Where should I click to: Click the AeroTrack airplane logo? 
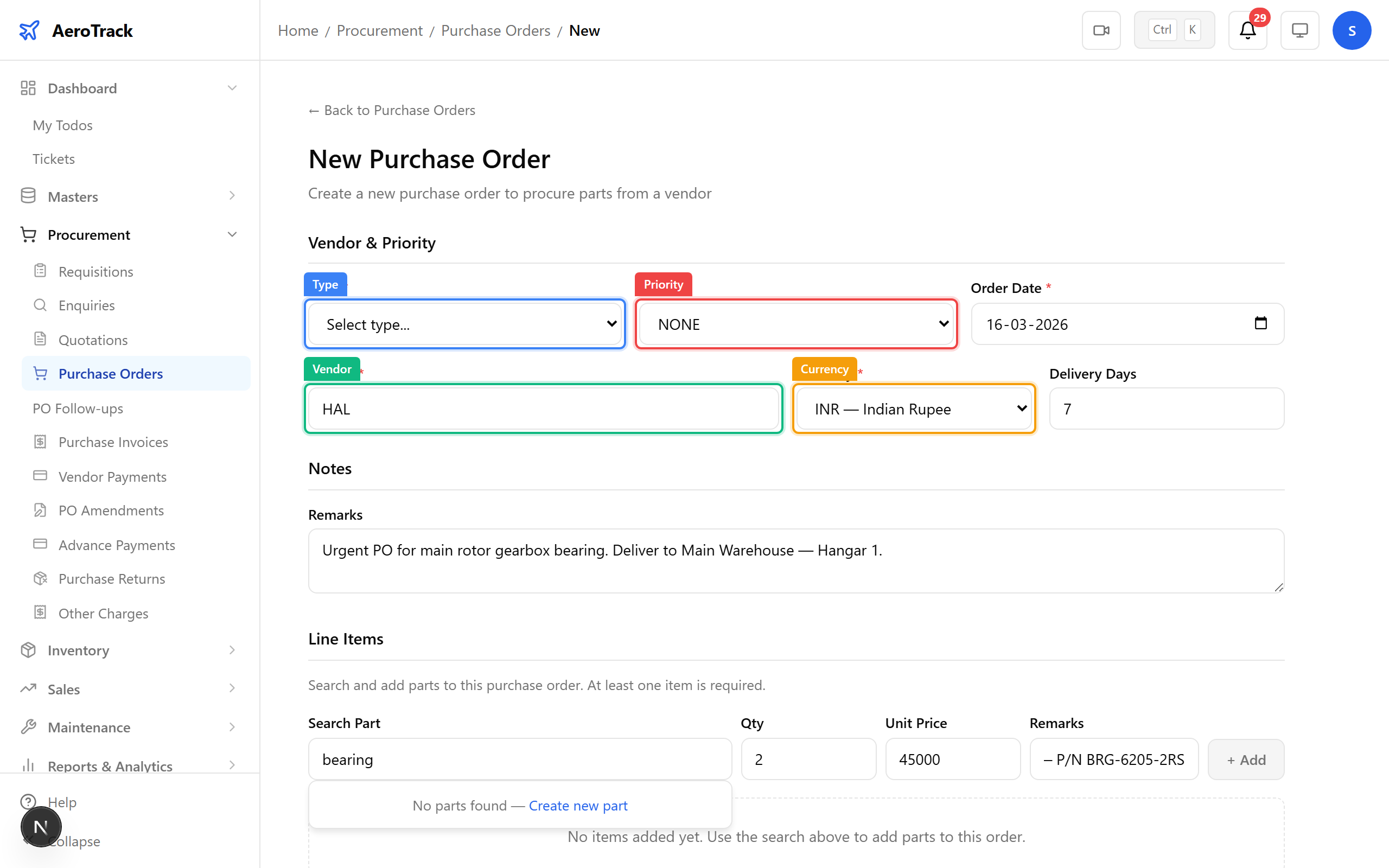click(x=29, y=30)
